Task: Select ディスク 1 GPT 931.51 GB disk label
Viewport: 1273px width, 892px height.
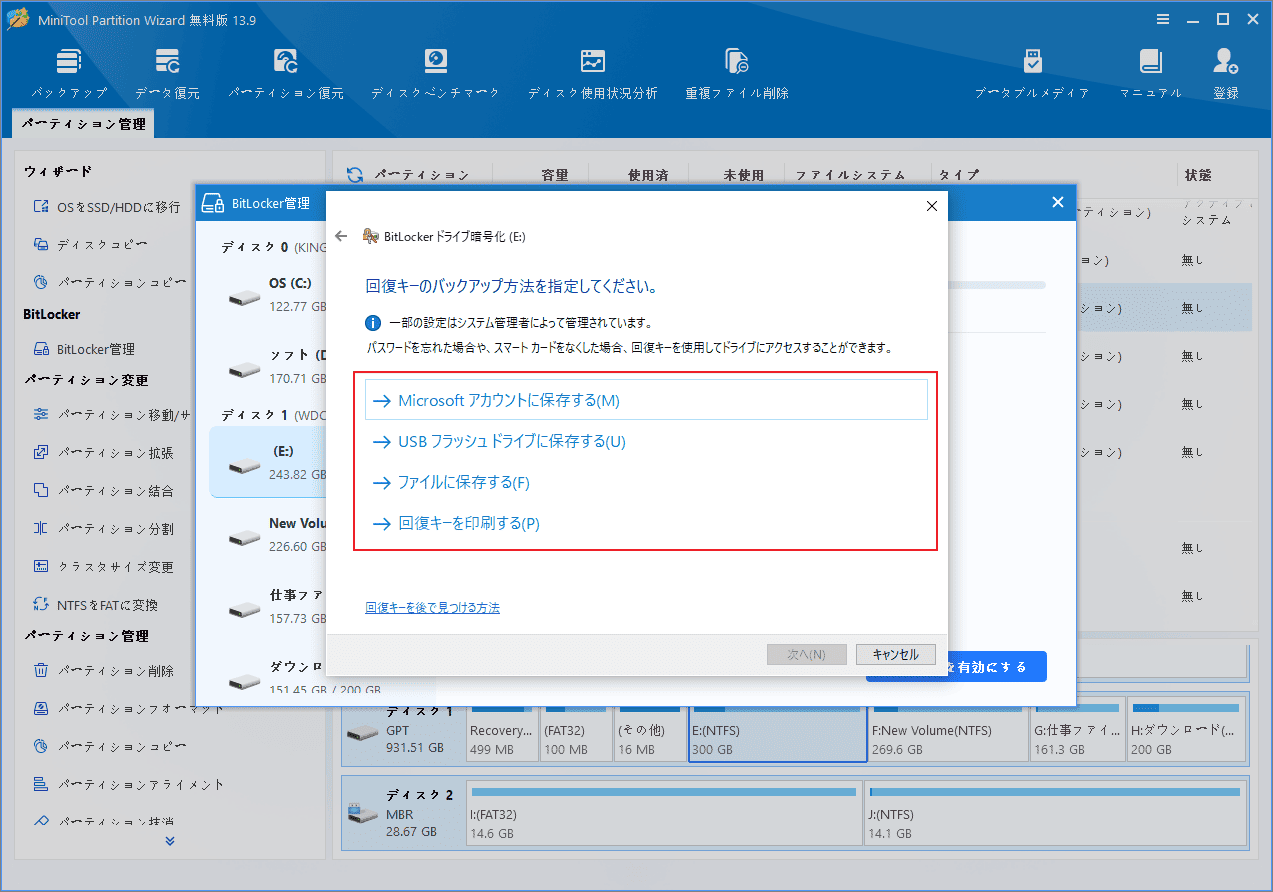Action: tap(403, 730)
